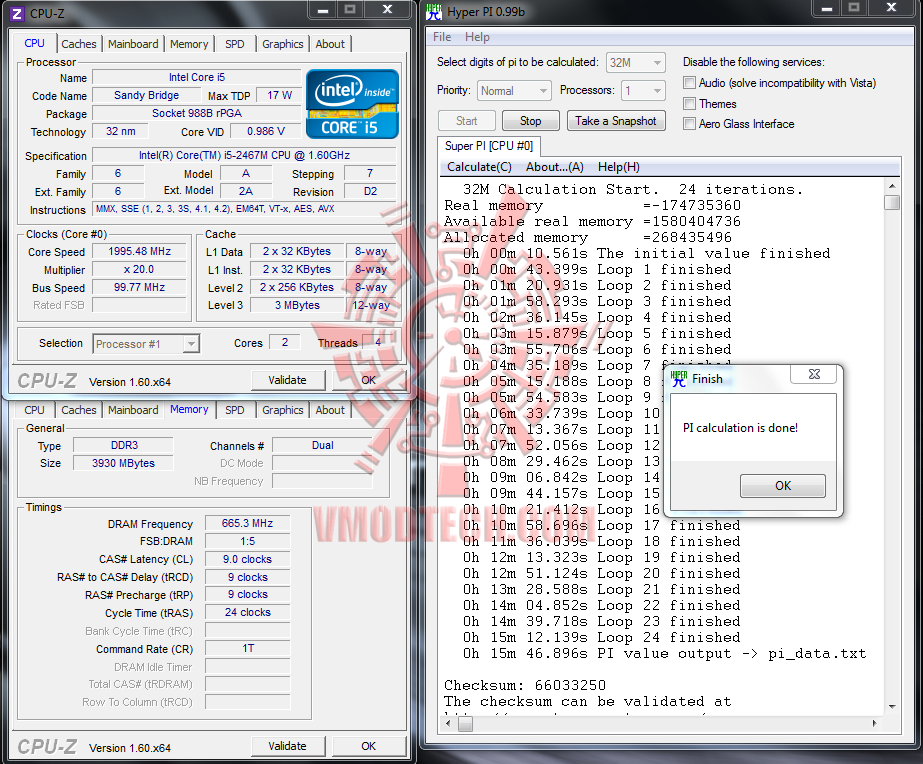Open the About...(A) menu

pyautogui.click(x=555, y=167)
